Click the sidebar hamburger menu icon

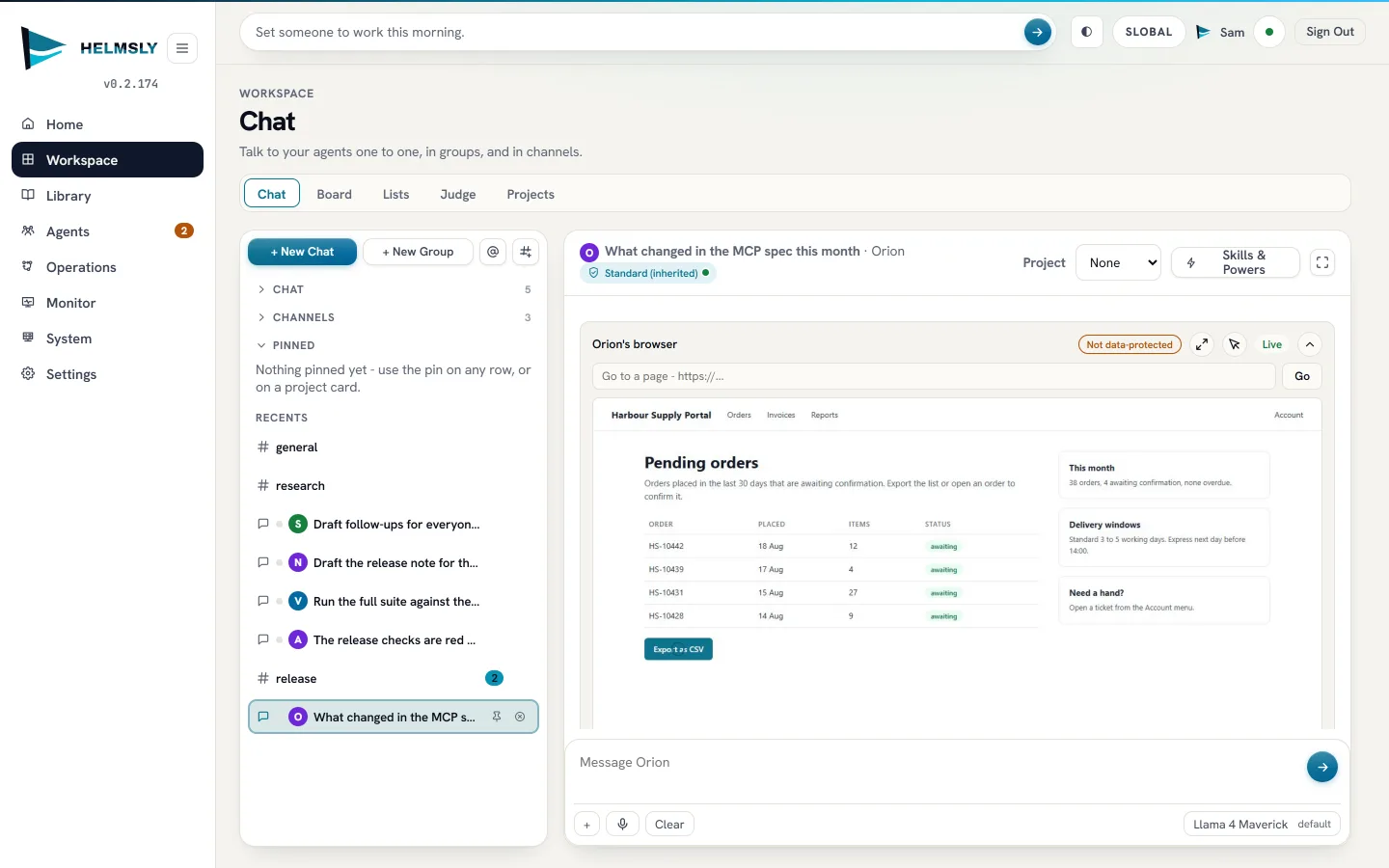[182, 48]
